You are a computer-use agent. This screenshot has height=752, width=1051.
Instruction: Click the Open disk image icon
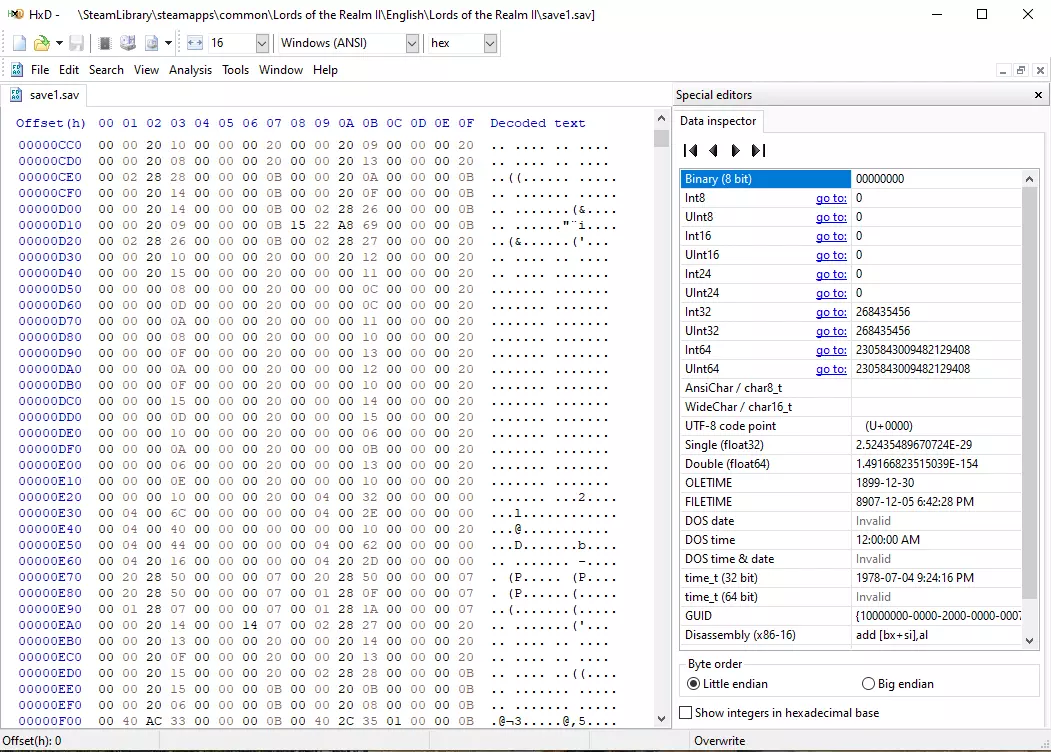point(151,43)
